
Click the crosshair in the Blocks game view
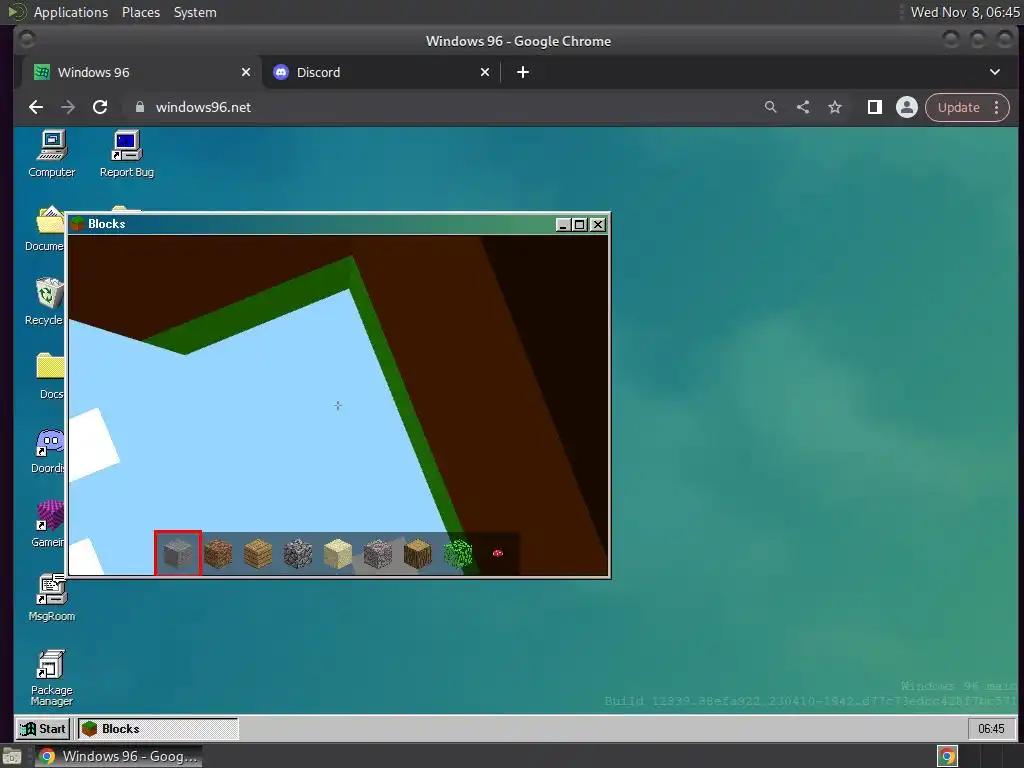coord(338,406)
